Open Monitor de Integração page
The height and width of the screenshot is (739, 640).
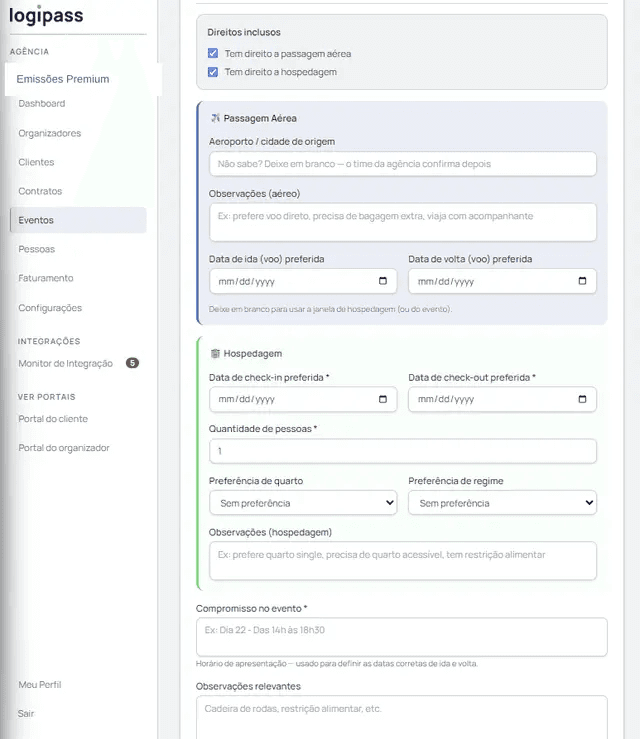[x=66, y=363]
